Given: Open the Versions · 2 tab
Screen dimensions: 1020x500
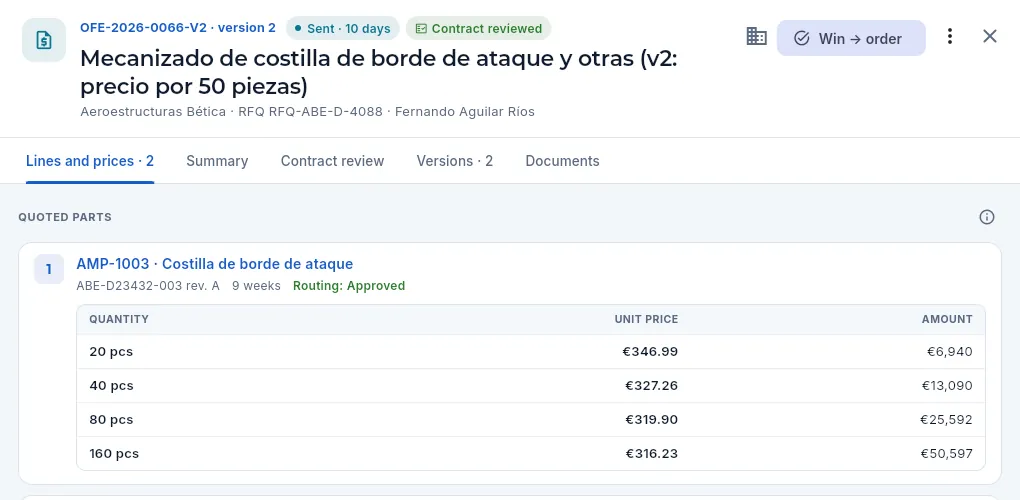Looking at the screenshot, I should coord(455,161).
